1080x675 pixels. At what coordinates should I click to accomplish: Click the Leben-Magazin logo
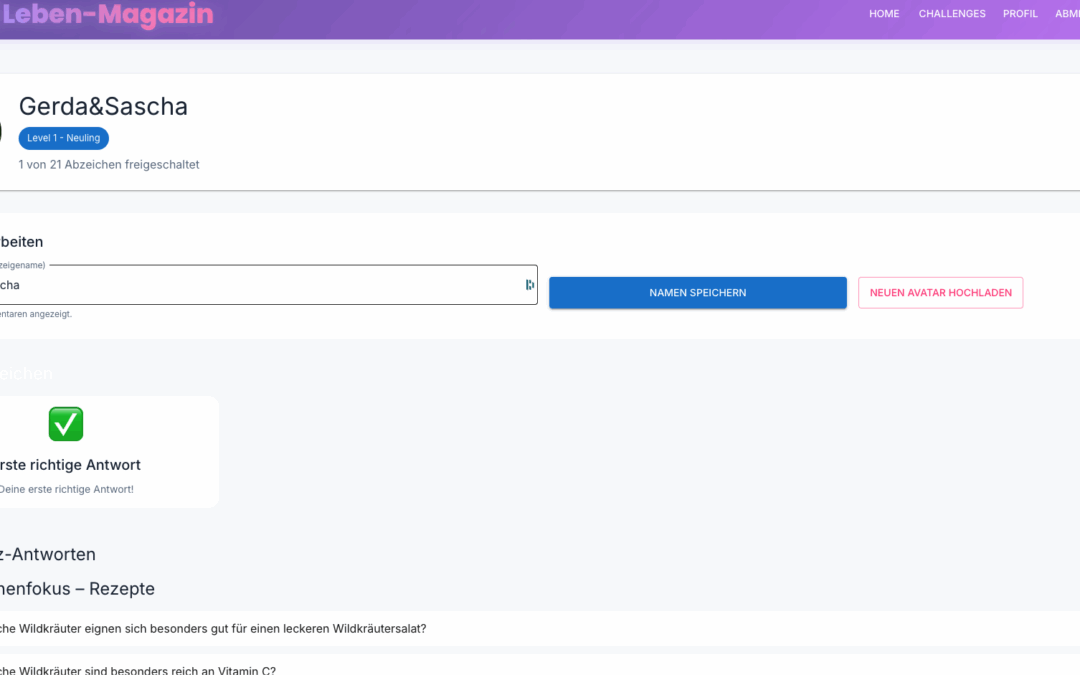pyautogui.click(x=108, y=15)
